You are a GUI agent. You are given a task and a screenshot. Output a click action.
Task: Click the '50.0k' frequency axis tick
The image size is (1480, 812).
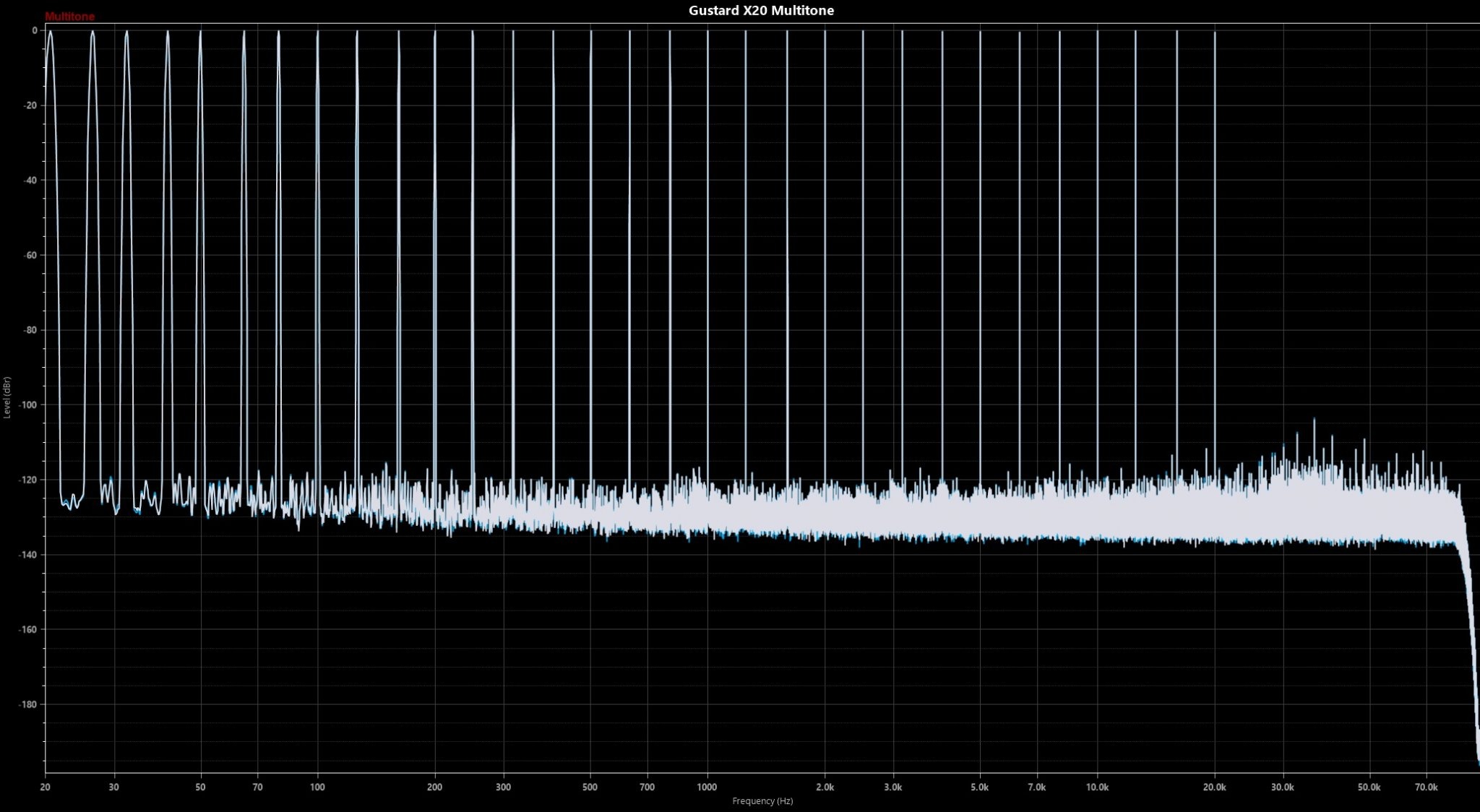[1369, 787]
